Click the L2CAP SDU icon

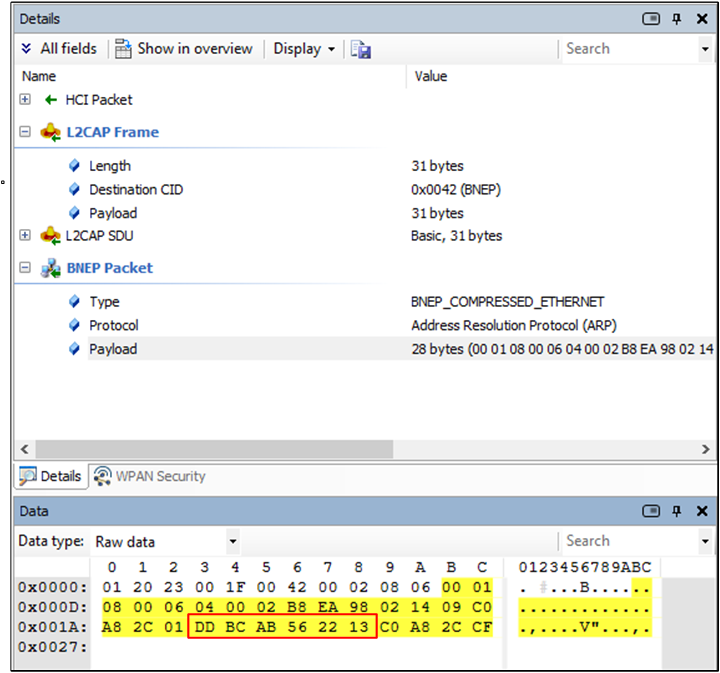(x=51, y=236)
